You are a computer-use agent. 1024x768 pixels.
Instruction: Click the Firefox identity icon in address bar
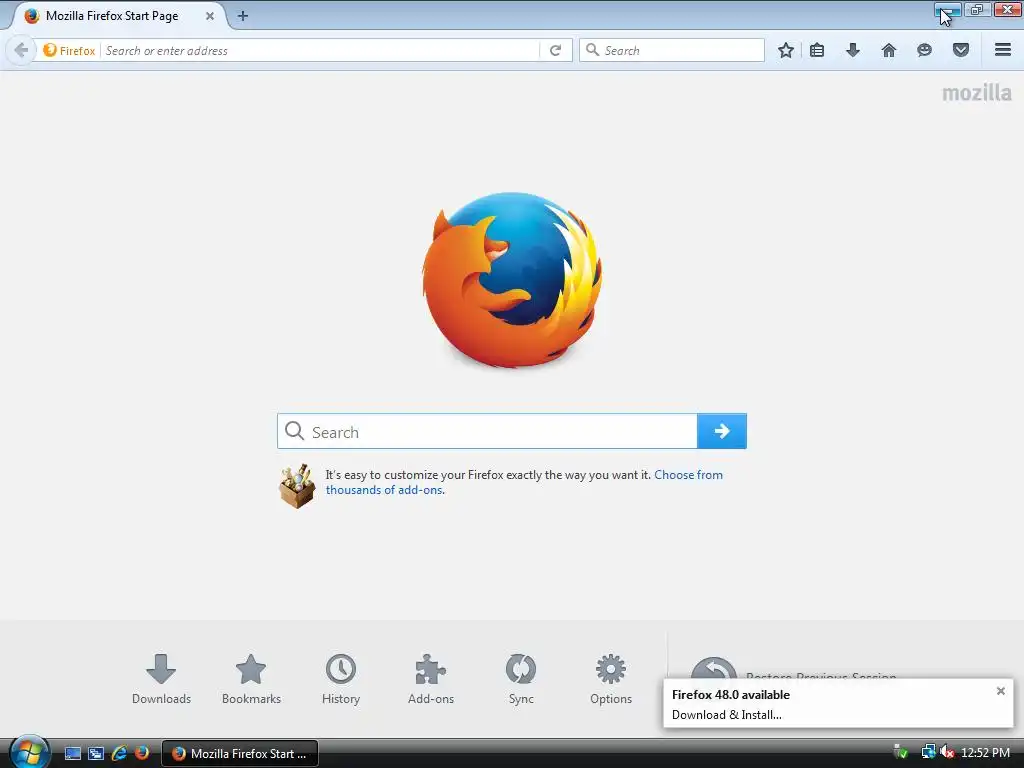(x=50, y=50)
